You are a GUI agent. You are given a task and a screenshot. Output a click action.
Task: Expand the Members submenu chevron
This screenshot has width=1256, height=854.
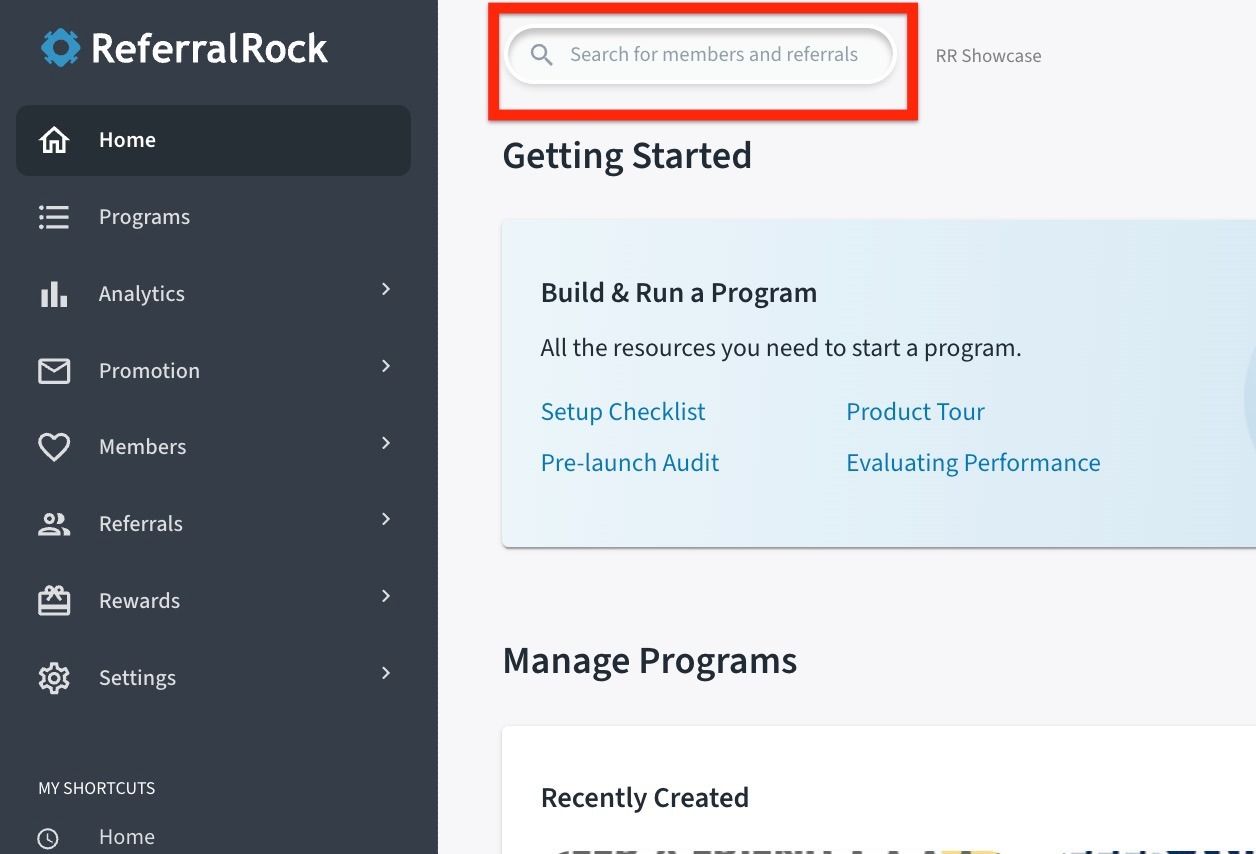coord(386,443)
